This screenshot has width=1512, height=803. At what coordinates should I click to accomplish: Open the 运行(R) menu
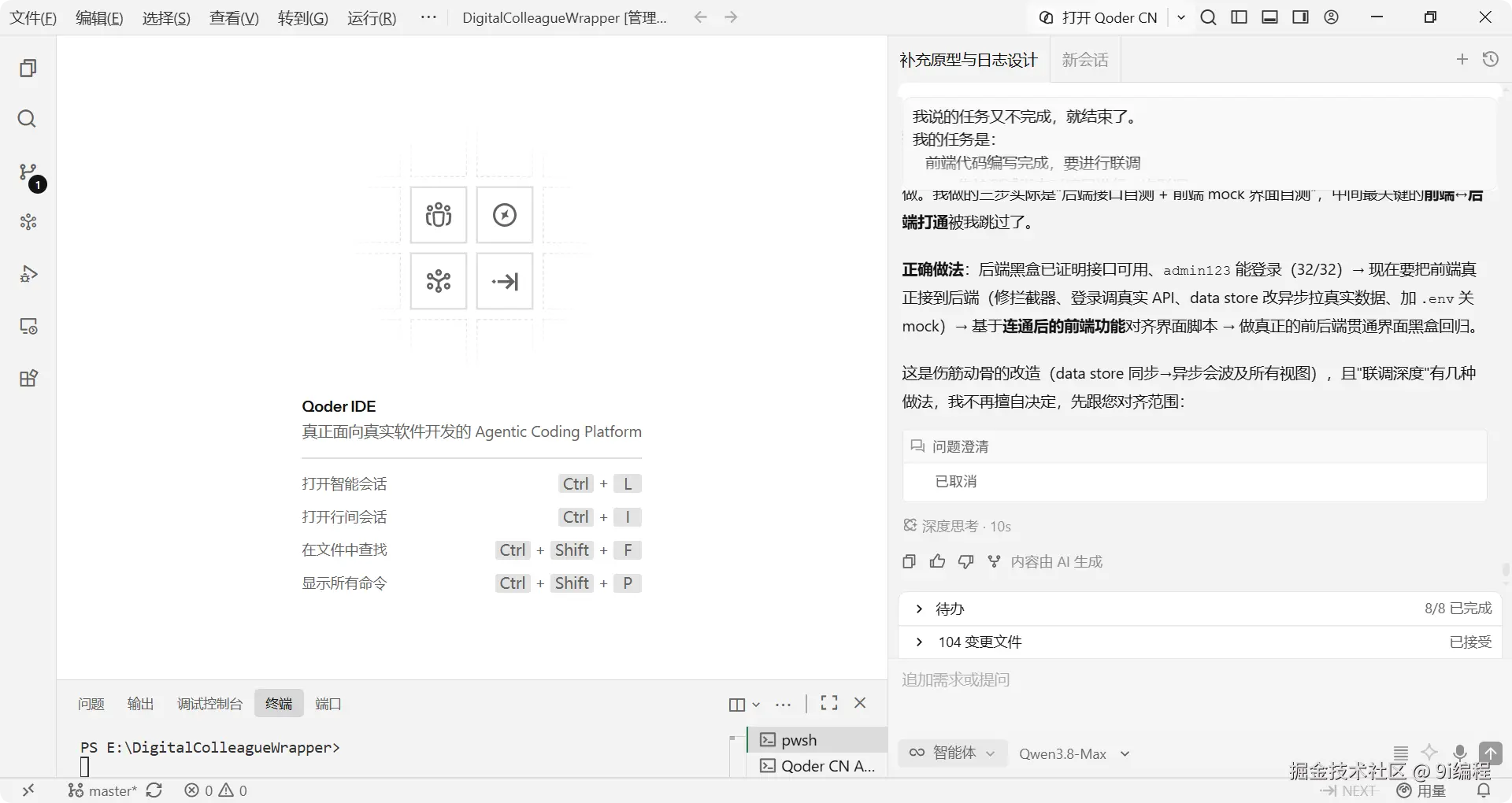pyautogui.click(x=372, y=18)
